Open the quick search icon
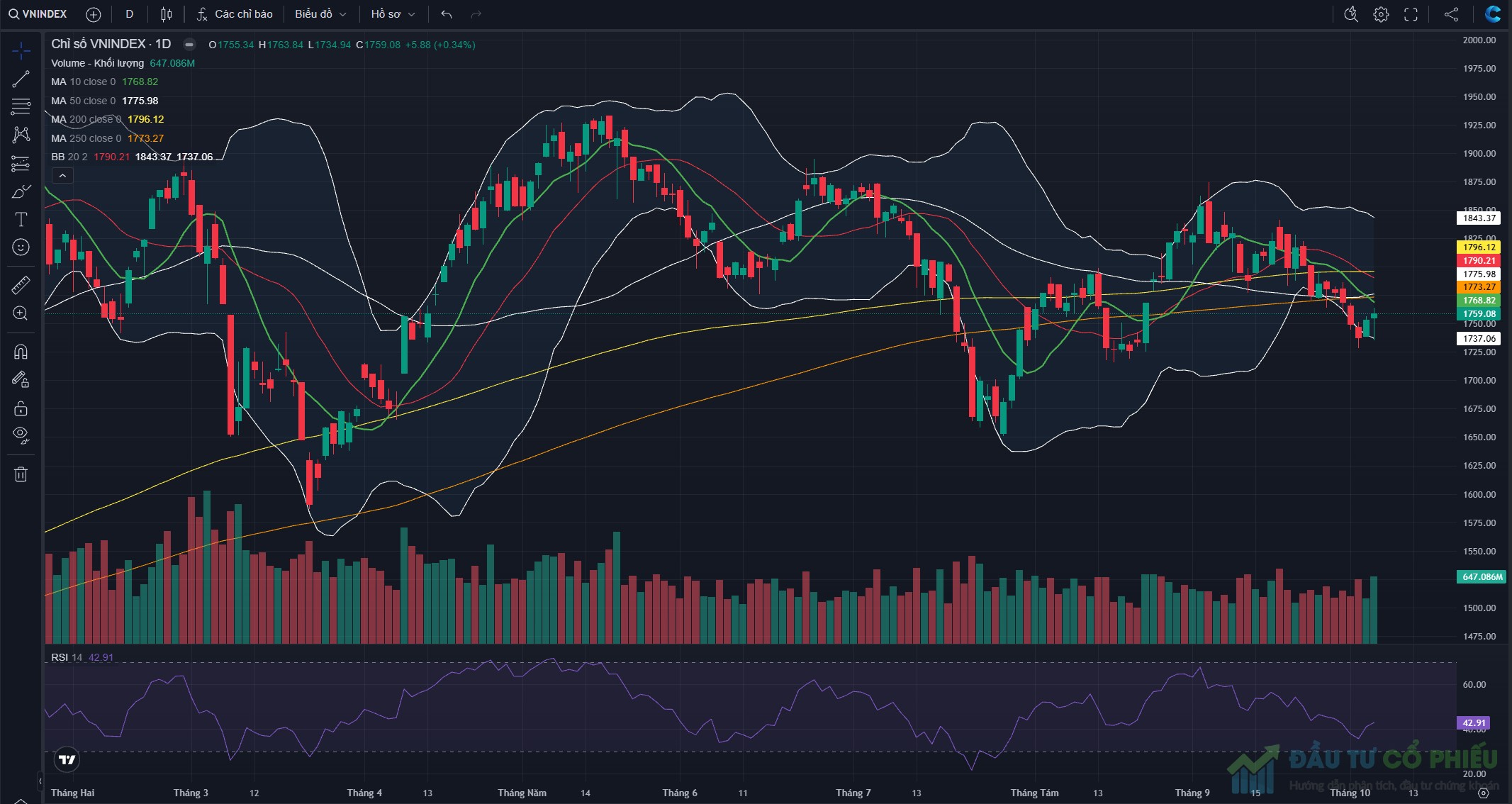This screenshot has height=804, width=1512. click(x=1351, y=14)
